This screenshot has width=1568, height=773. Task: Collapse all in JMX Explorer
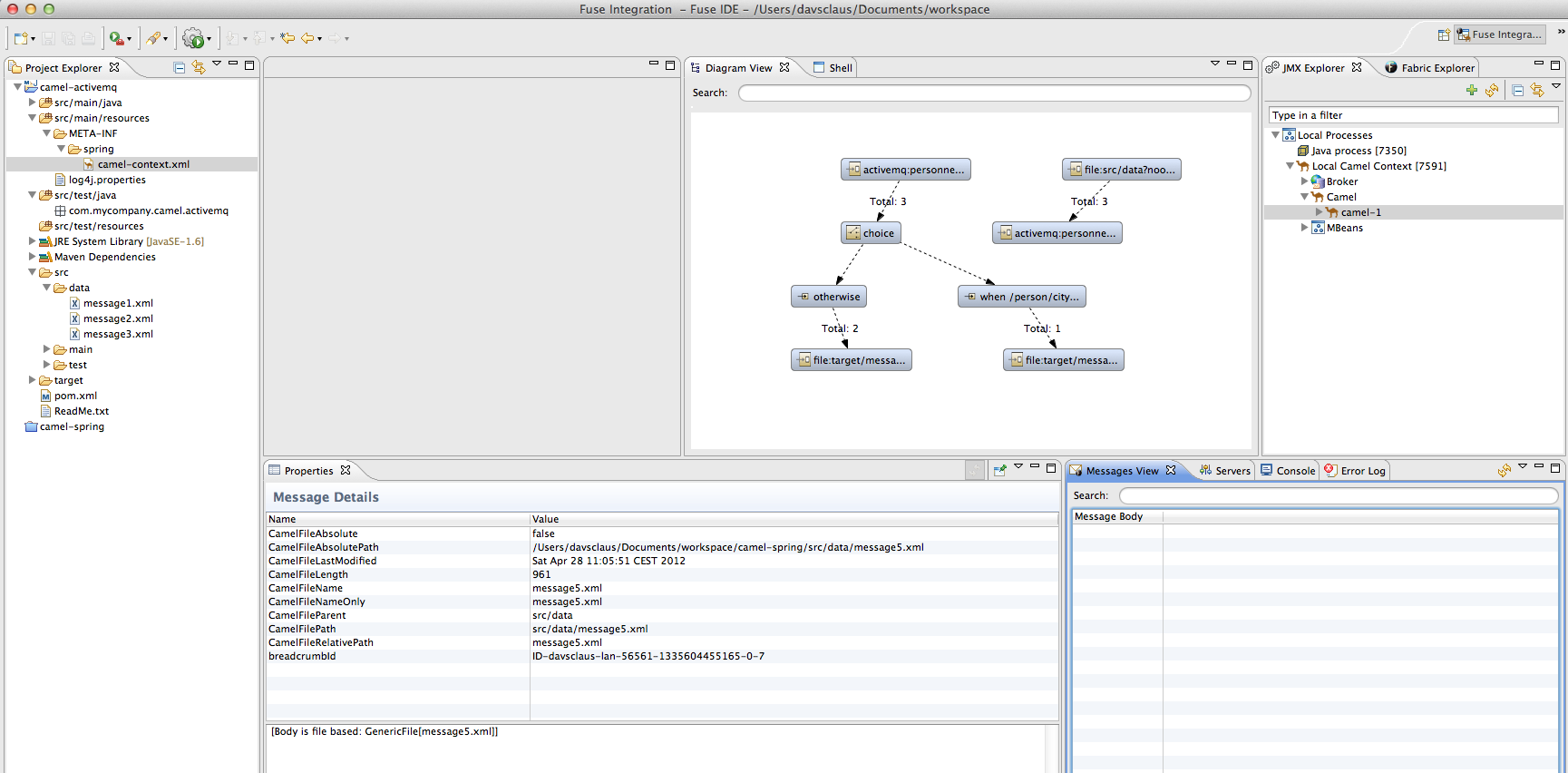point(1518,90)
